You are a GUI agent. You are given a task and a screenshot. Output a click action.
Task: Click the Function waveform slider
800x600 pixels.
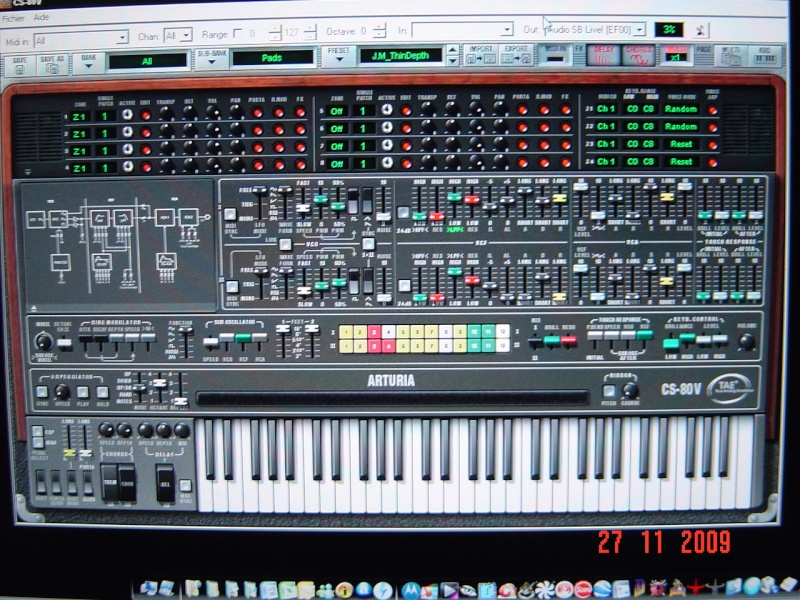185,331
